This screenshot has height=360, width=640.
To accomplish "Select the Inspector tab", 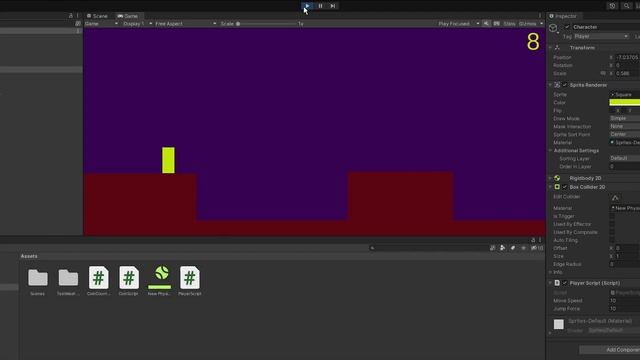I will (x=563, y=16).
